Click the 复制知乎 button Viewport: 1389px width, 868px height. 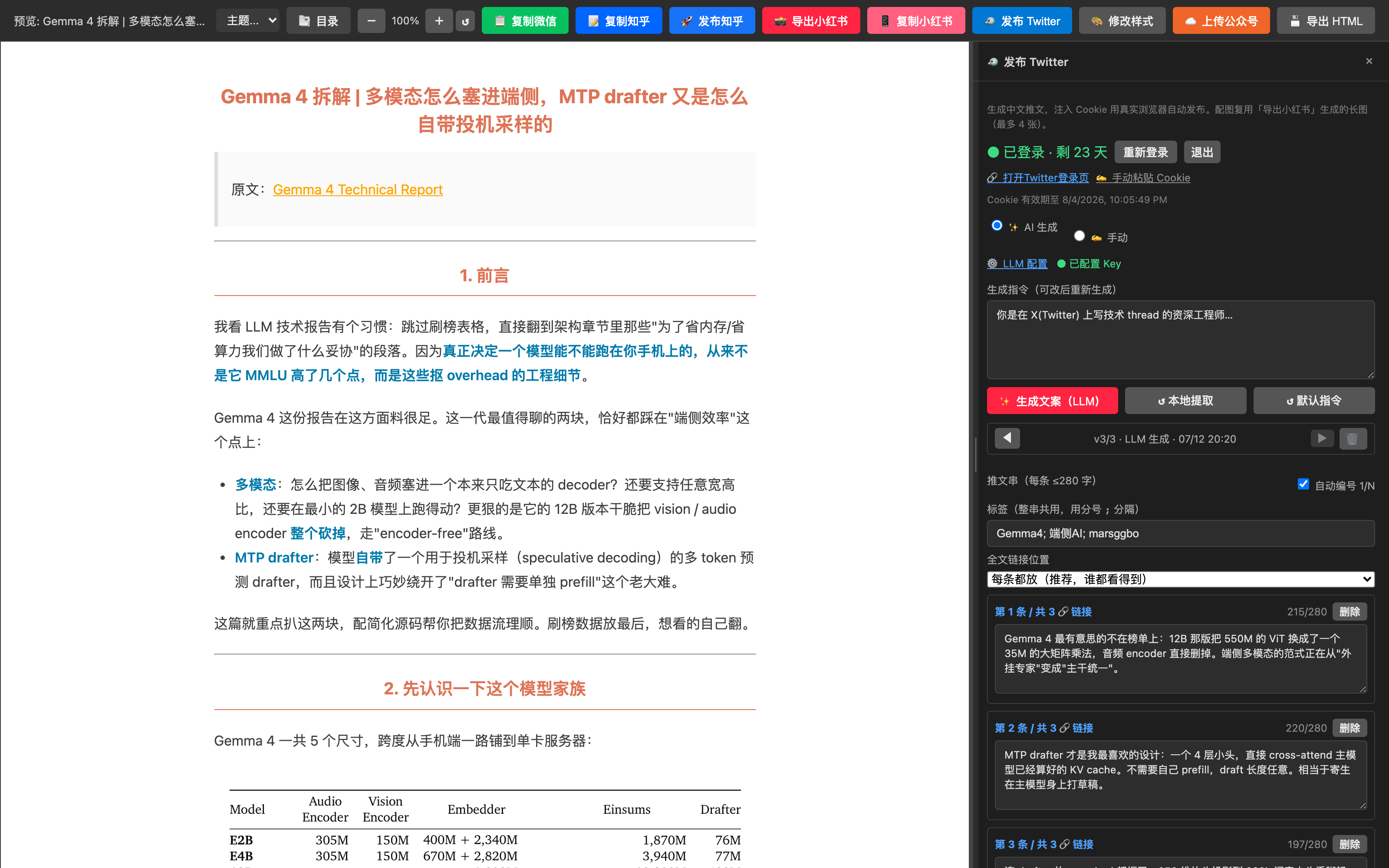pos(619,21)
